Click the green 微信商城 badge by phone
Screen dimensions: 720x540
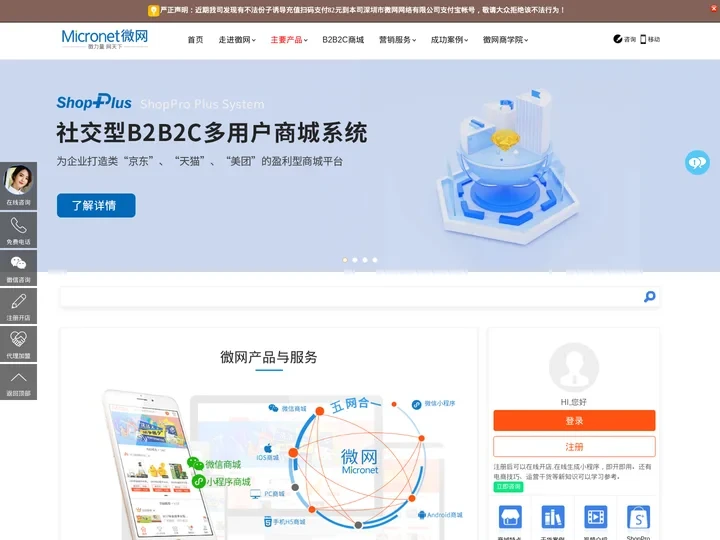[214, 464]
